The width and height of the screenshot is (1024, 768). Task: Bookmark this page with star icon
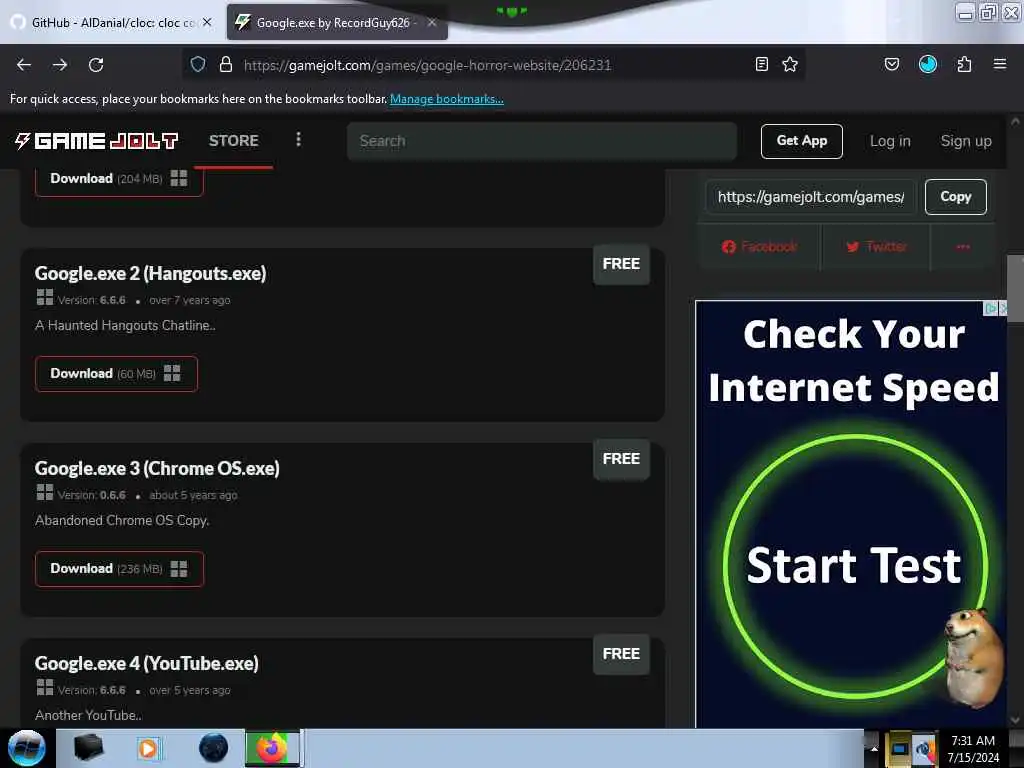790,64
